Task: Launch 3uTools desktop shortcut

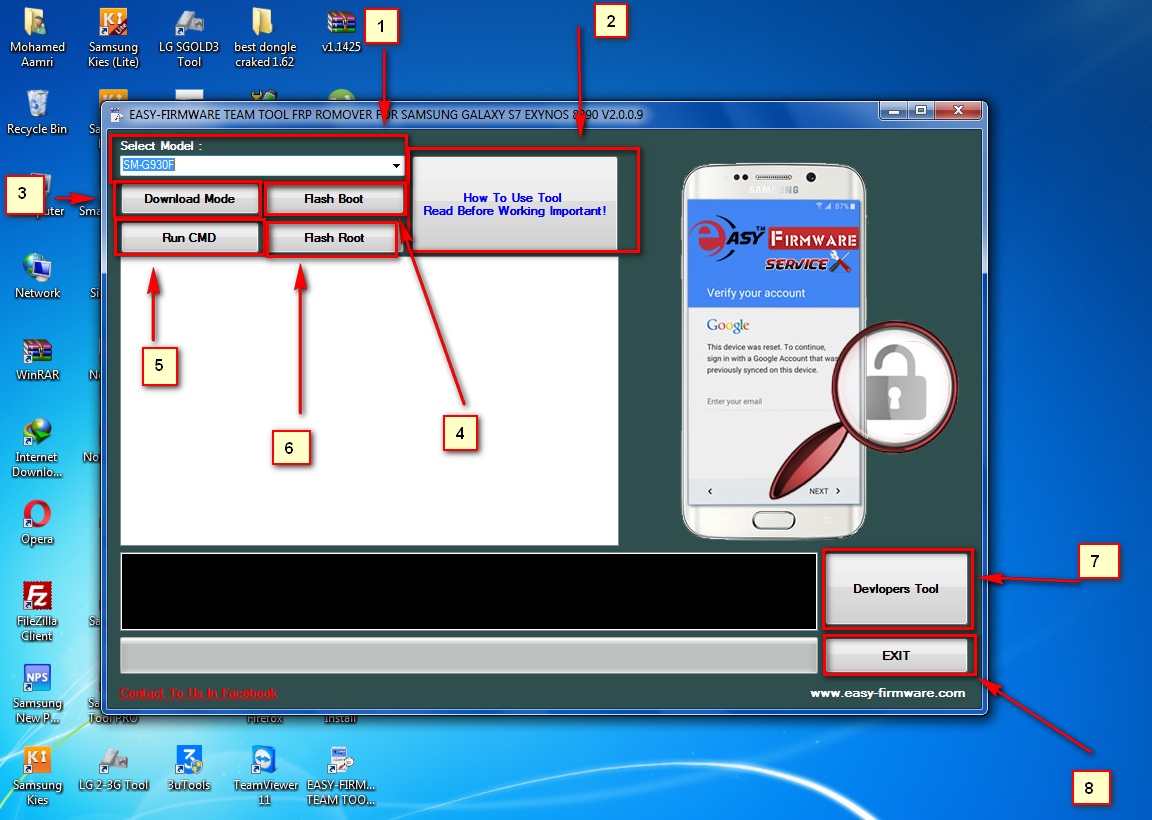Action: pos(189,769)
